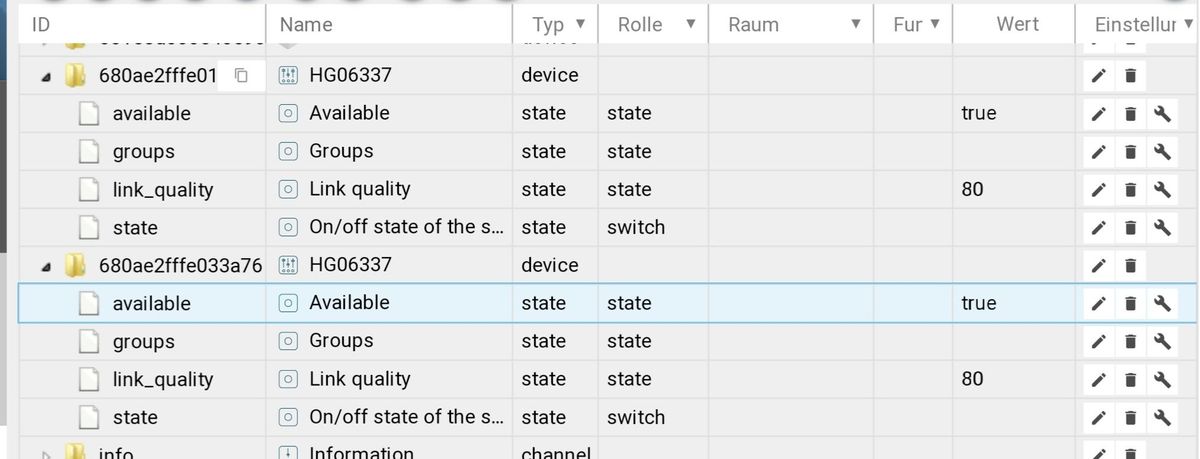The image size is (1200, 459).
Task: Open the Einstellungen column dropdown
Action: tap(1188, 25)
